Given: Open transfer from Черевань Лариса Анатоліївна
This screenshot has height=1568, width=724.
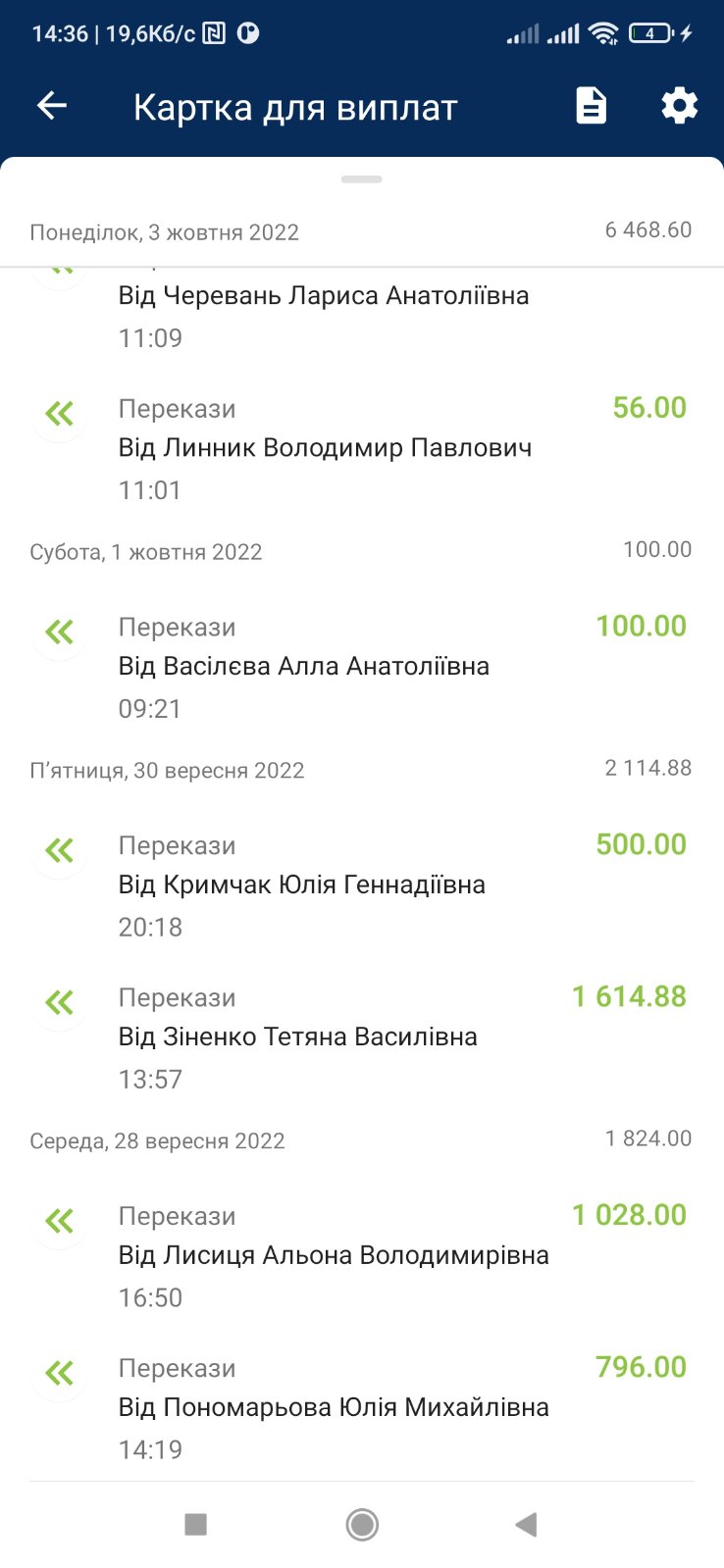Looking at the screenshot, I should [324, 296].
